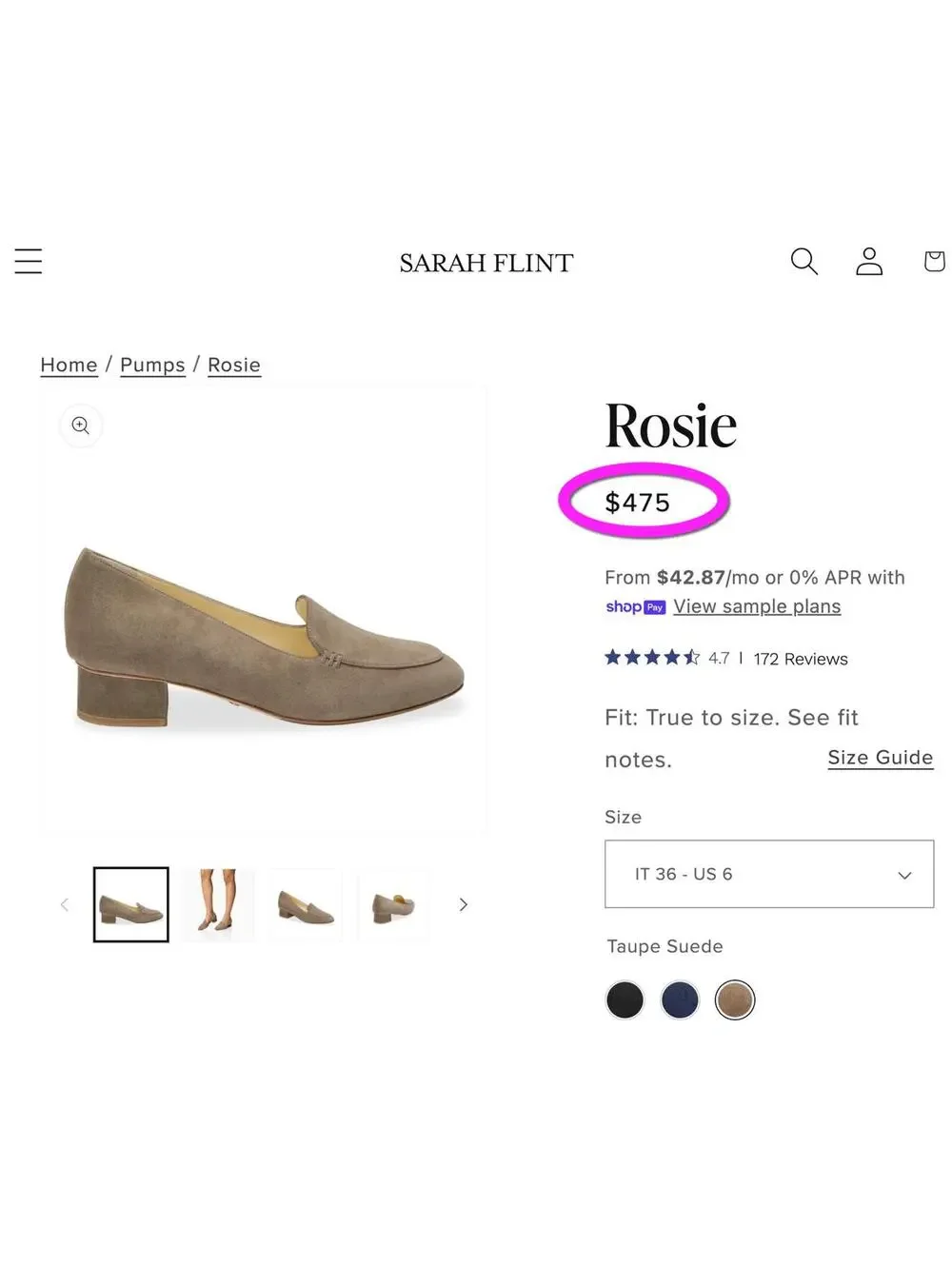This screenshot has height=1266, width=952.
Task: Click the Shop Pay logo
Action: tap(635, 607)
